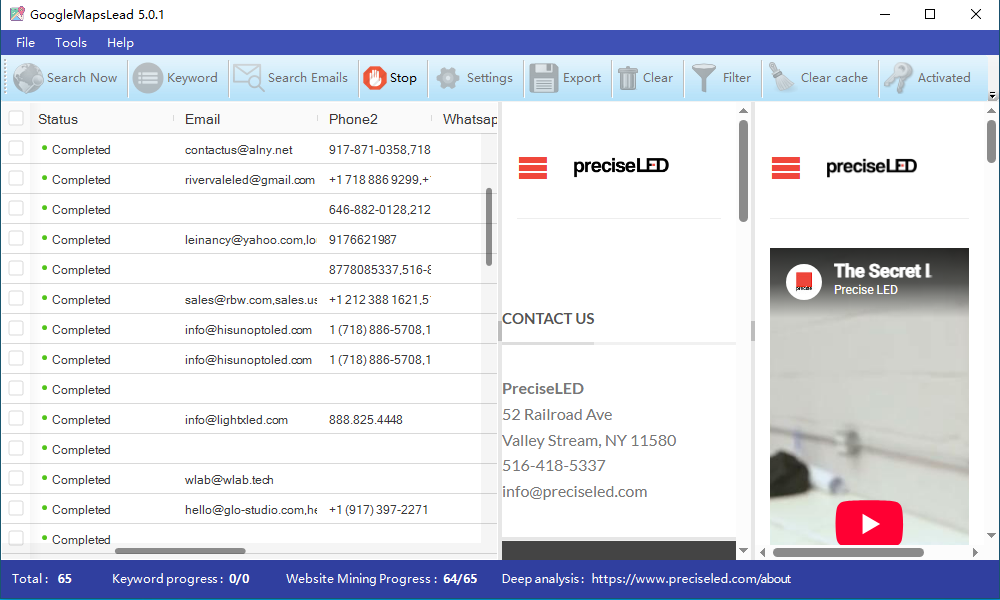This screenshot has width=1000, height=600.
Task: Check the row with rivervaleled@gmail.com
Action: pos(16,179)
